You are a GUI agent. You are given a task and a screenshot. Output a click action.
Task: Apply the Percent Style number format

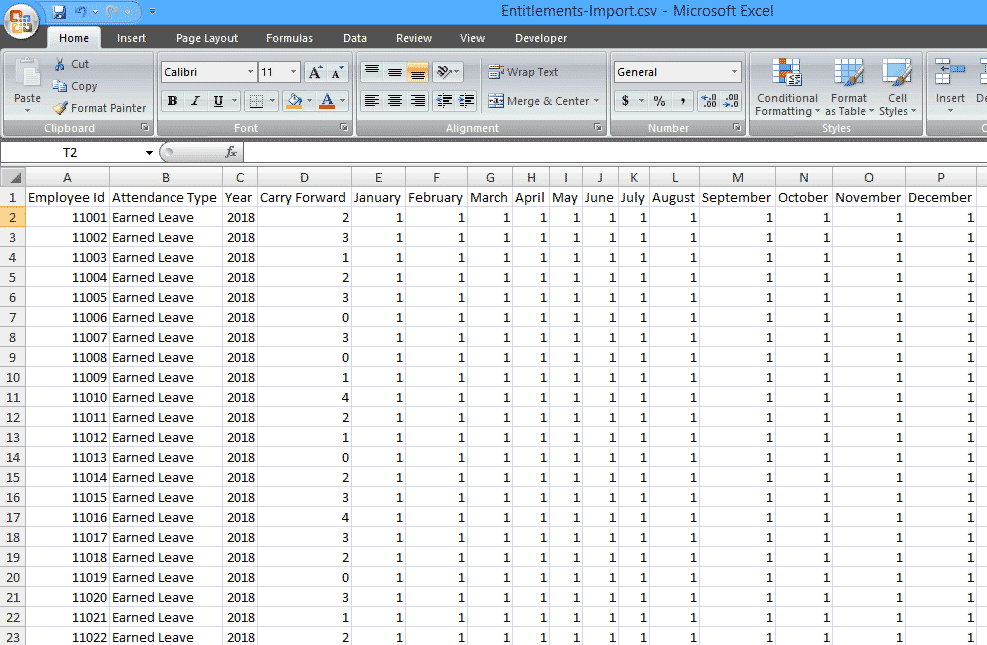[x=658, y=101]
